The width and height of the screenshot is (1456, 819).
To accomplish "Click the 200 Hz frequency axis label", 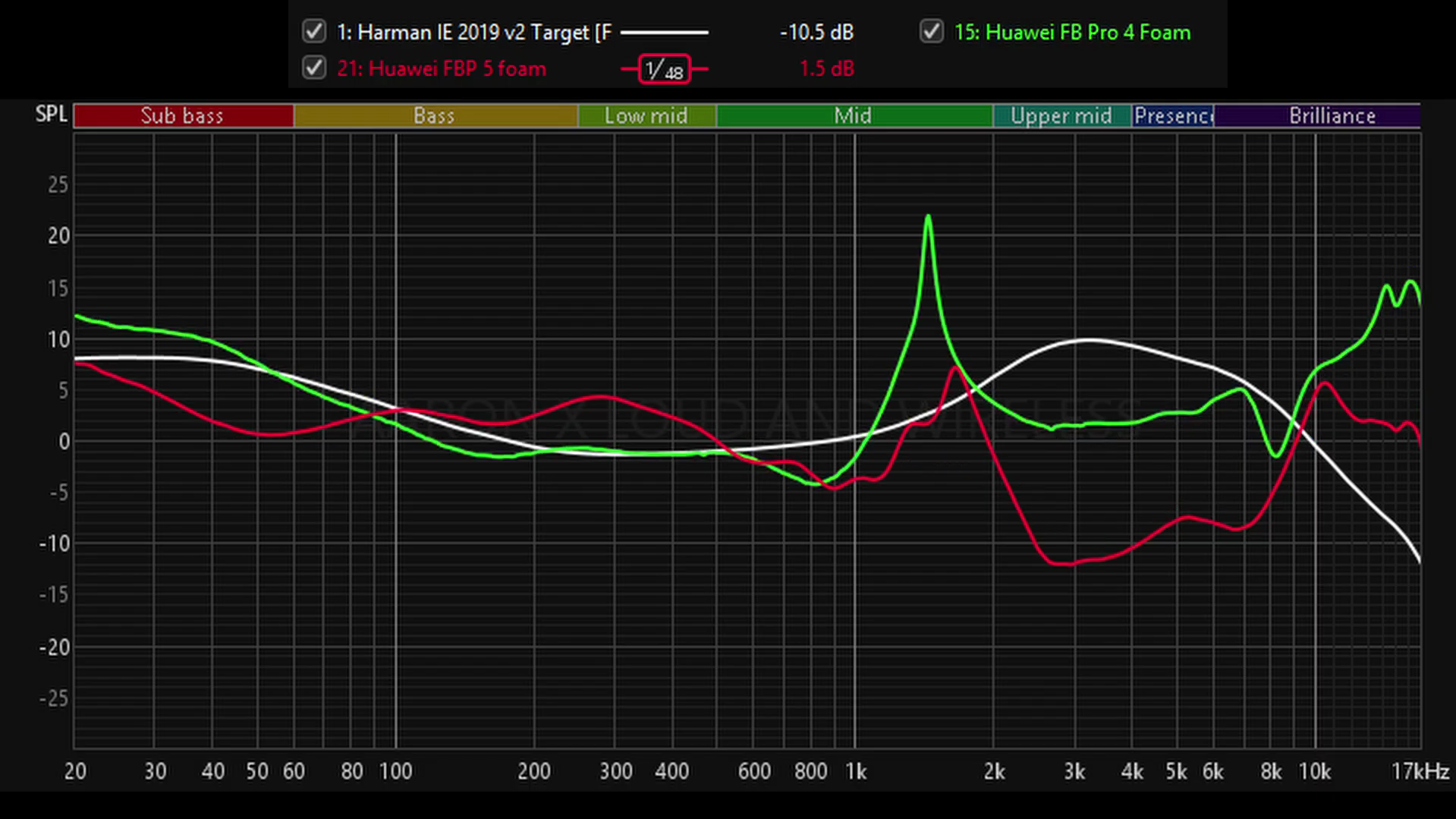I will (x=534, y=772).
